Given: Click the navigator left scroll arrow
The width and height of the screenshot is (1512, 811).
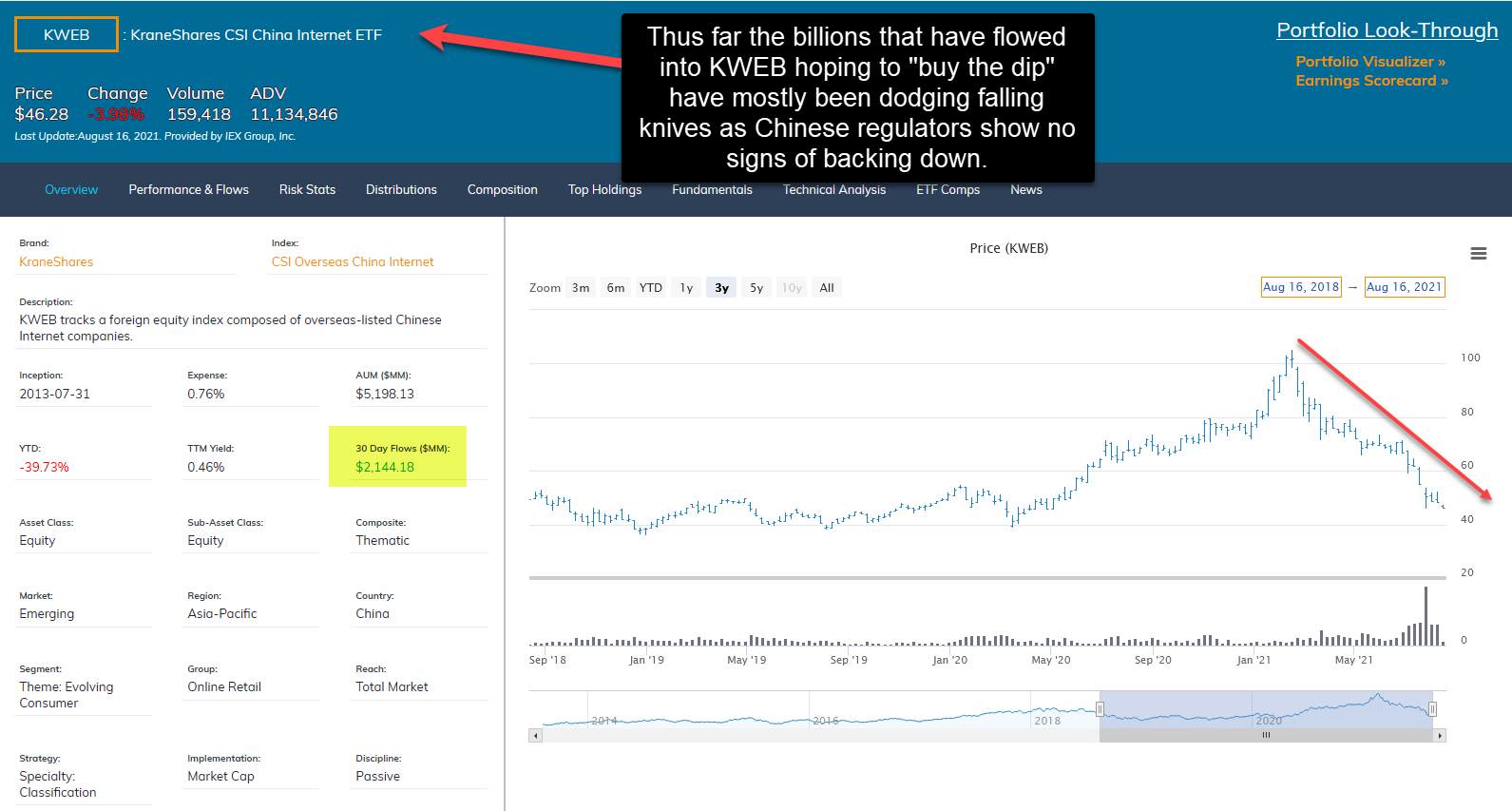Looking at the screenshot, I should pyautogui.click(x=536, y=736).
